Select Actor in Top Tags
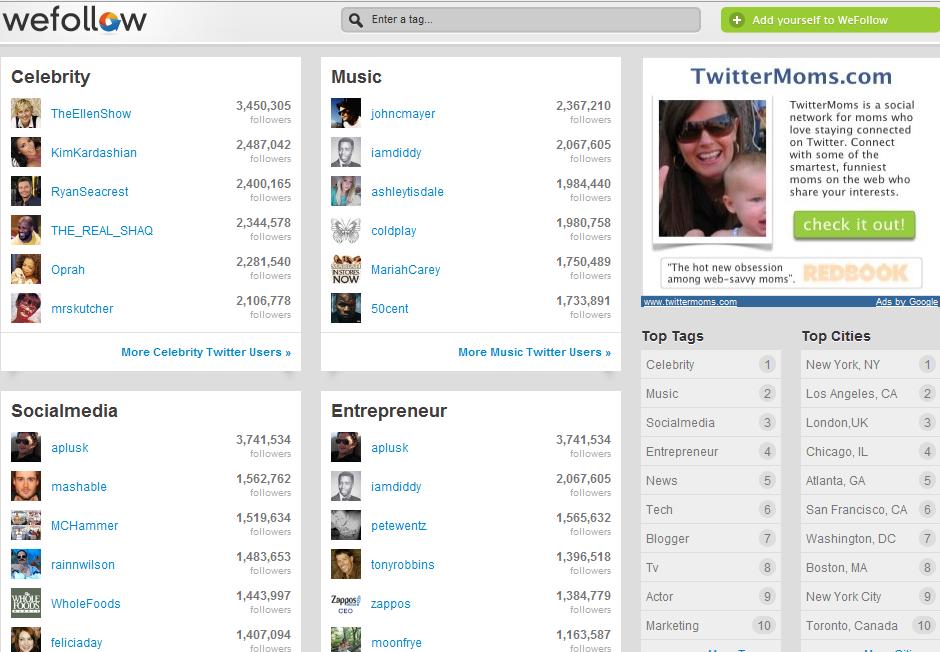The width and height of the screenshot is (940, 652). coord(710,597)
